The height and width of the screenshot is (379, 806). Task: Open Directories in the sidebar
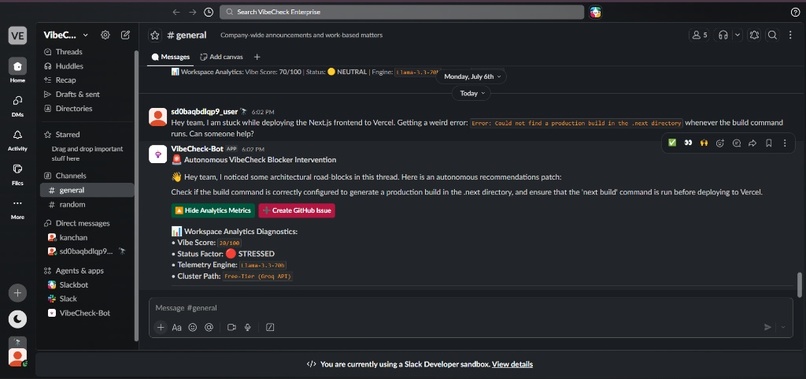(x=74, y=109)
